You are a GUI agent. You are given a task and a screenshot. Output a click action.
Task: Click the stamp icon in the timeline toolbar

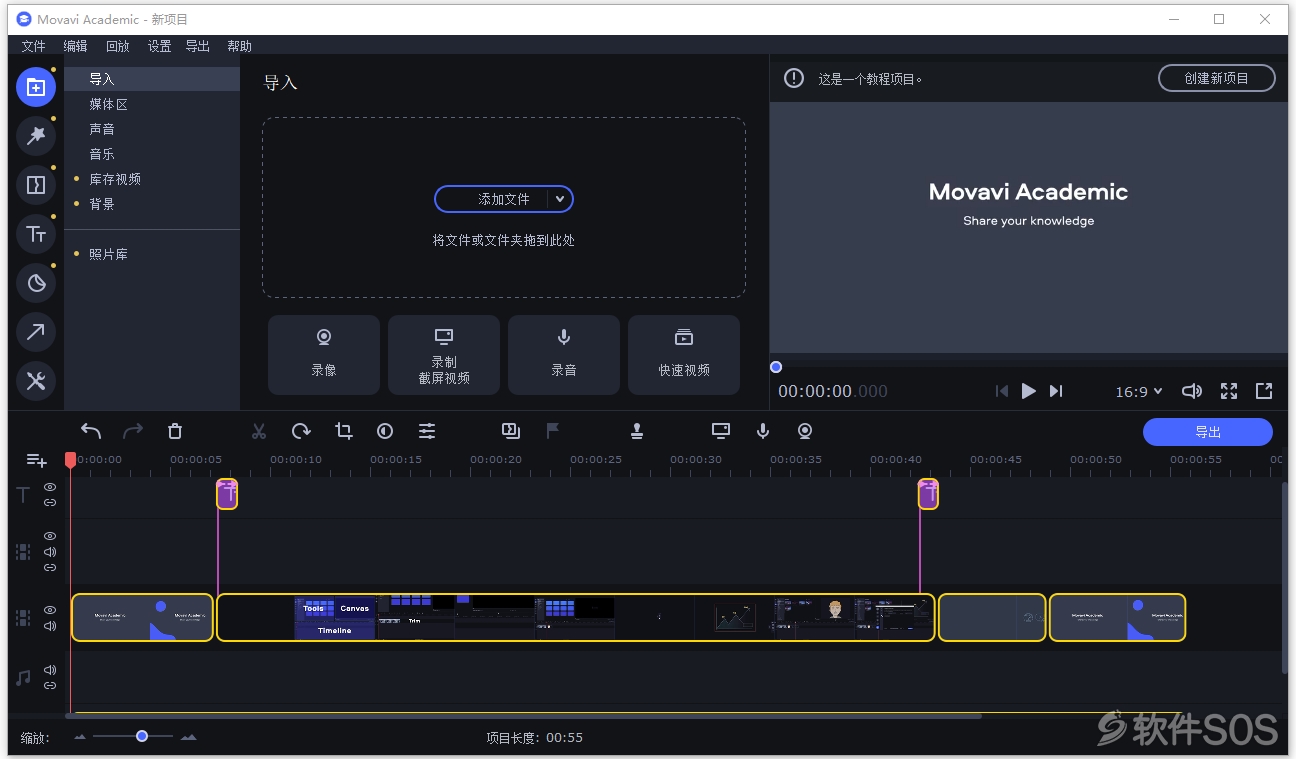click(x=637, y=431)
